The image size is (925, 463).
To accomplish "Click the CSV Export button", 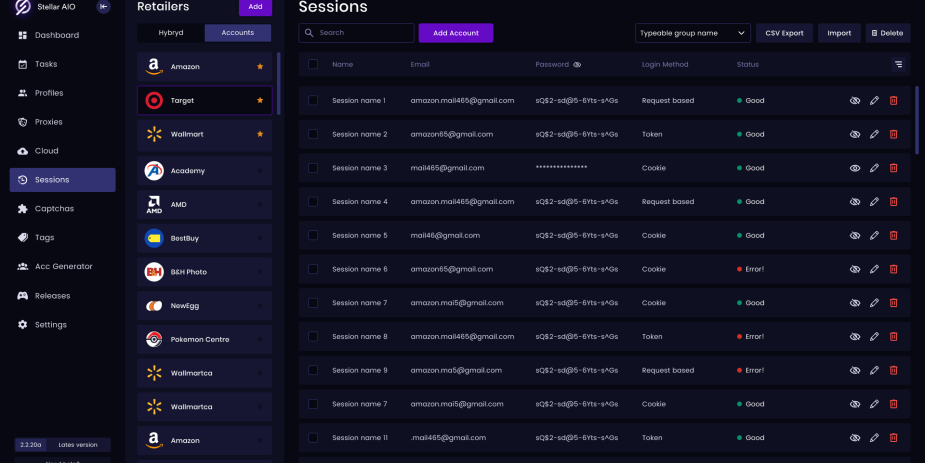I will pyautogui.click(x=784, y=33).
